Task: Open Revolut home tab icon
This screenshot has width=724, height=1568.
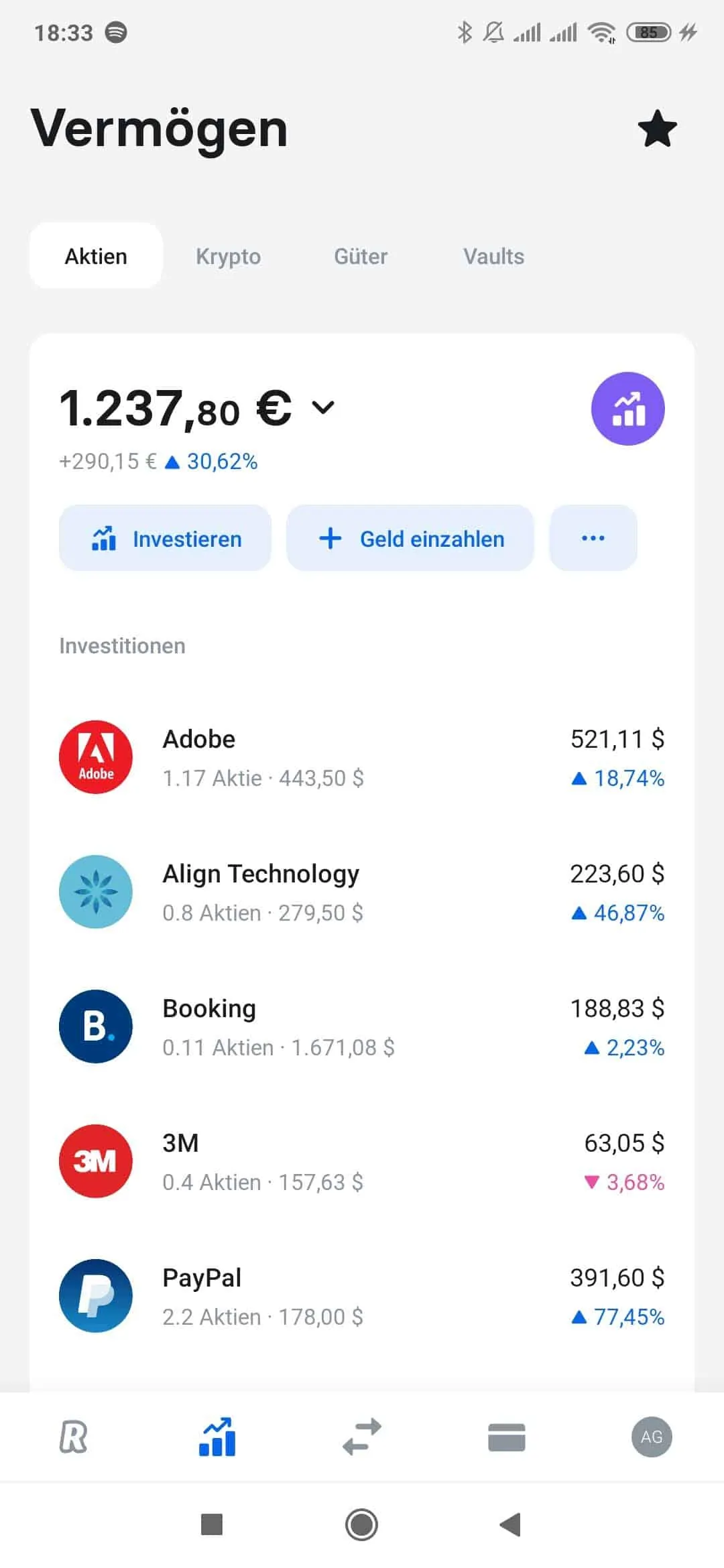Action: [x=73, y=1437]
